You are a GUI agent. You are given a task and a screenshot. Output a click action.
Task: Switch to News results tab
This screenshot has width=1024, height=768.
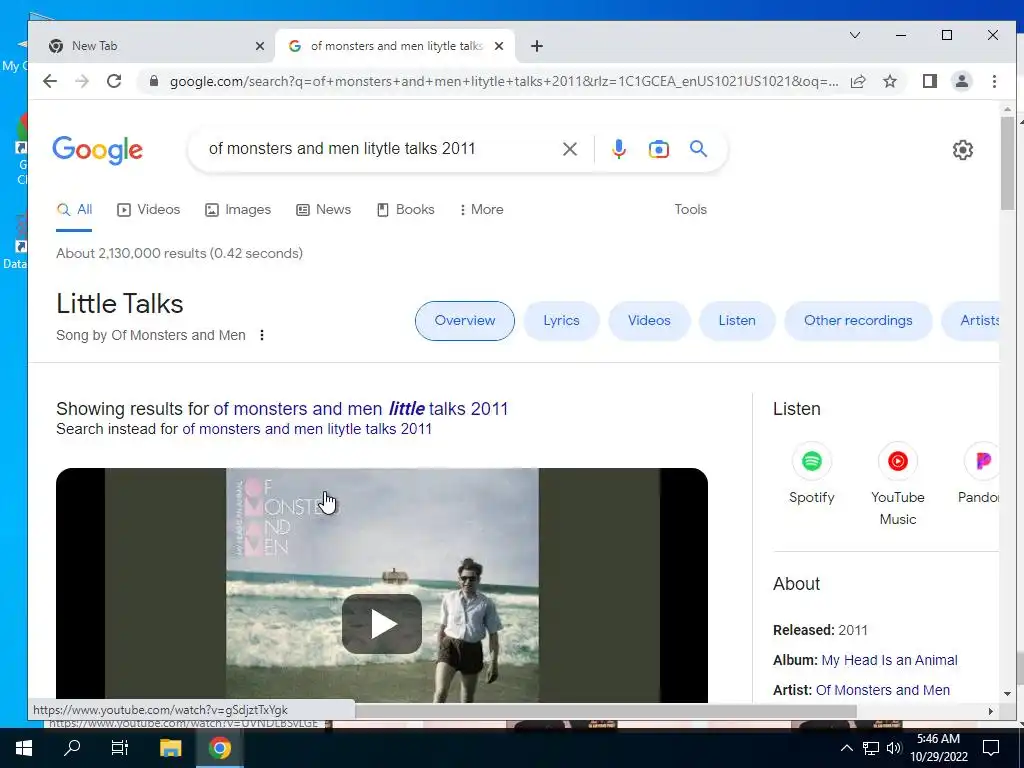coord(323,210)
